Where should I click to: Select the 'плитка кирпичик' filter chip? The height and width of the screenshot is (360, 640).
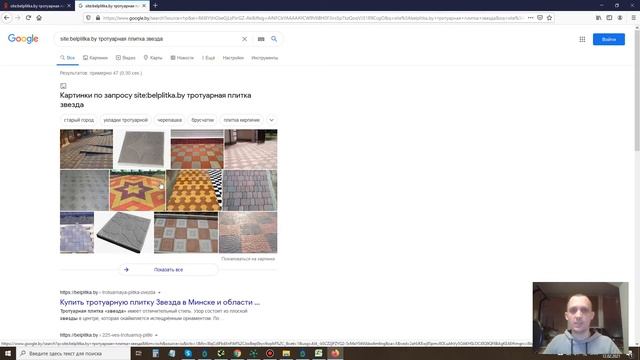pyautogui.click(x=242, y=120)
